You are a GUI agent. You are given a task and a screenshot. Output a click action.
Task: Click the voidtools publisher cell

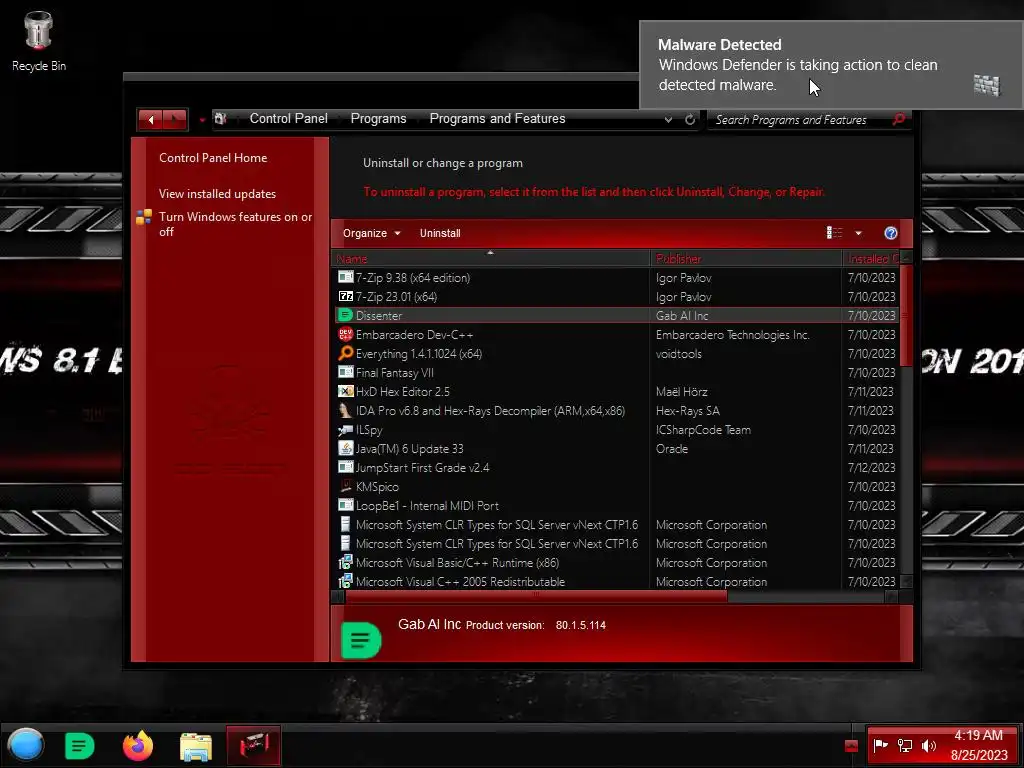pyautogui.click(x=679, y=354)
